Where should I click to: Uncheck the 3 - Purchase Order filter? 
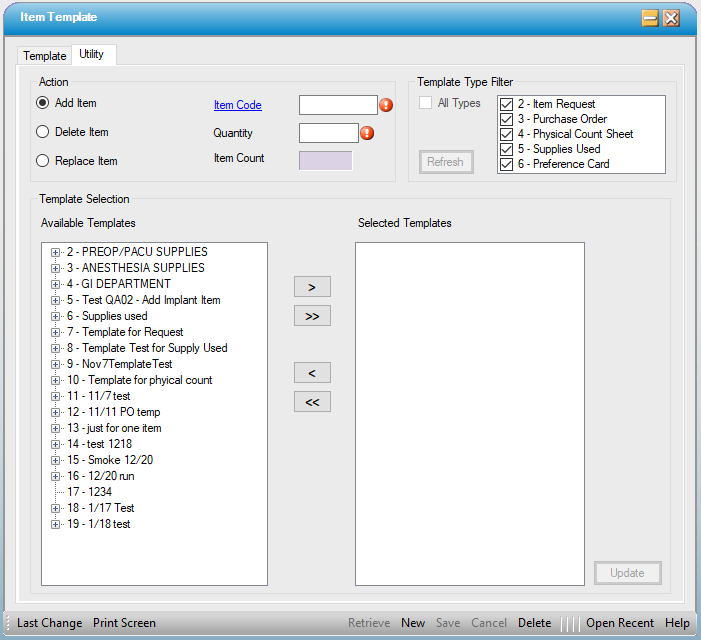coord(507,119)
